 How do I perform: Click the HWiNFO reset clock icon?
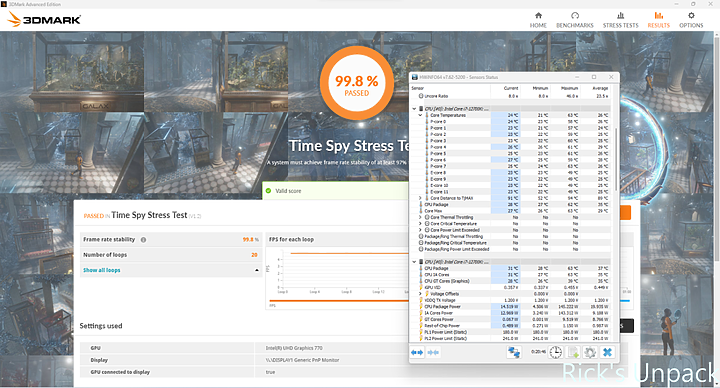556,352
